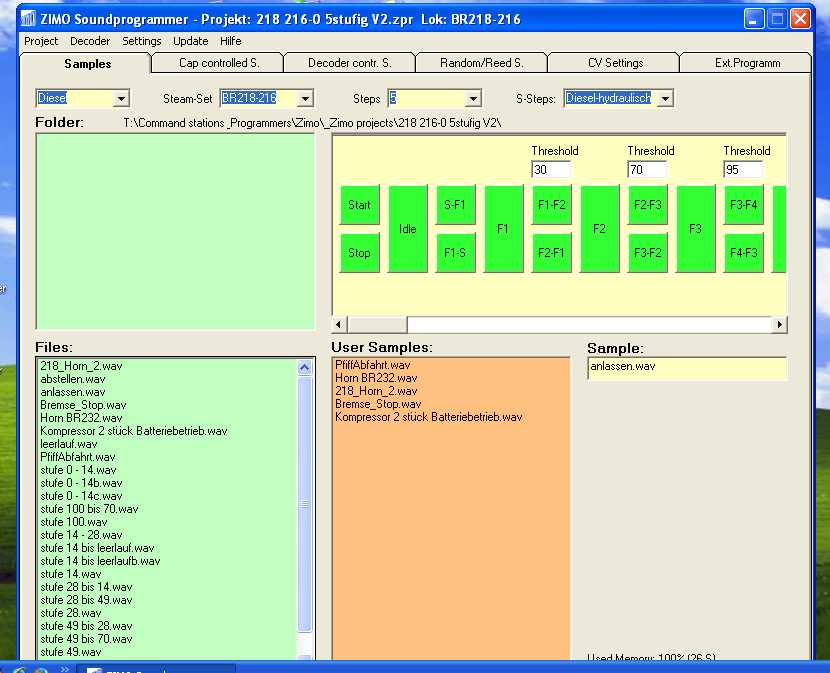This screenshot has width=830, height=673.
Task: Click the ZIMO Soundprogrammer title bar icon
Action: [28, 19]
